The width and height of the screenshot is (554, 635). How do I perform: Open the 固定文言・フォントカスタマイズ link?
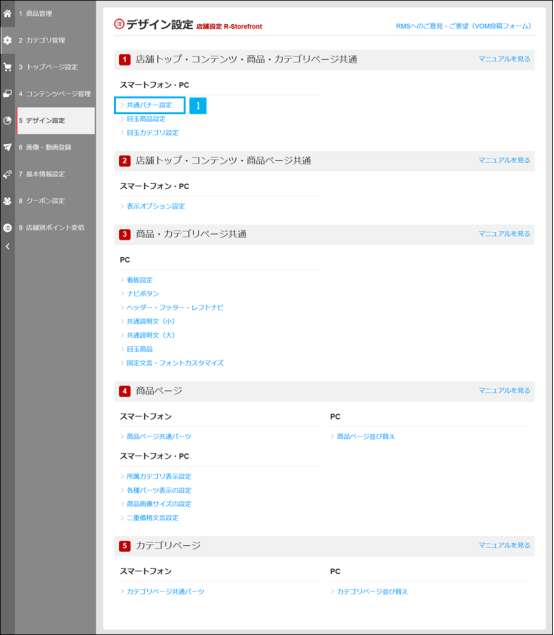175,363
